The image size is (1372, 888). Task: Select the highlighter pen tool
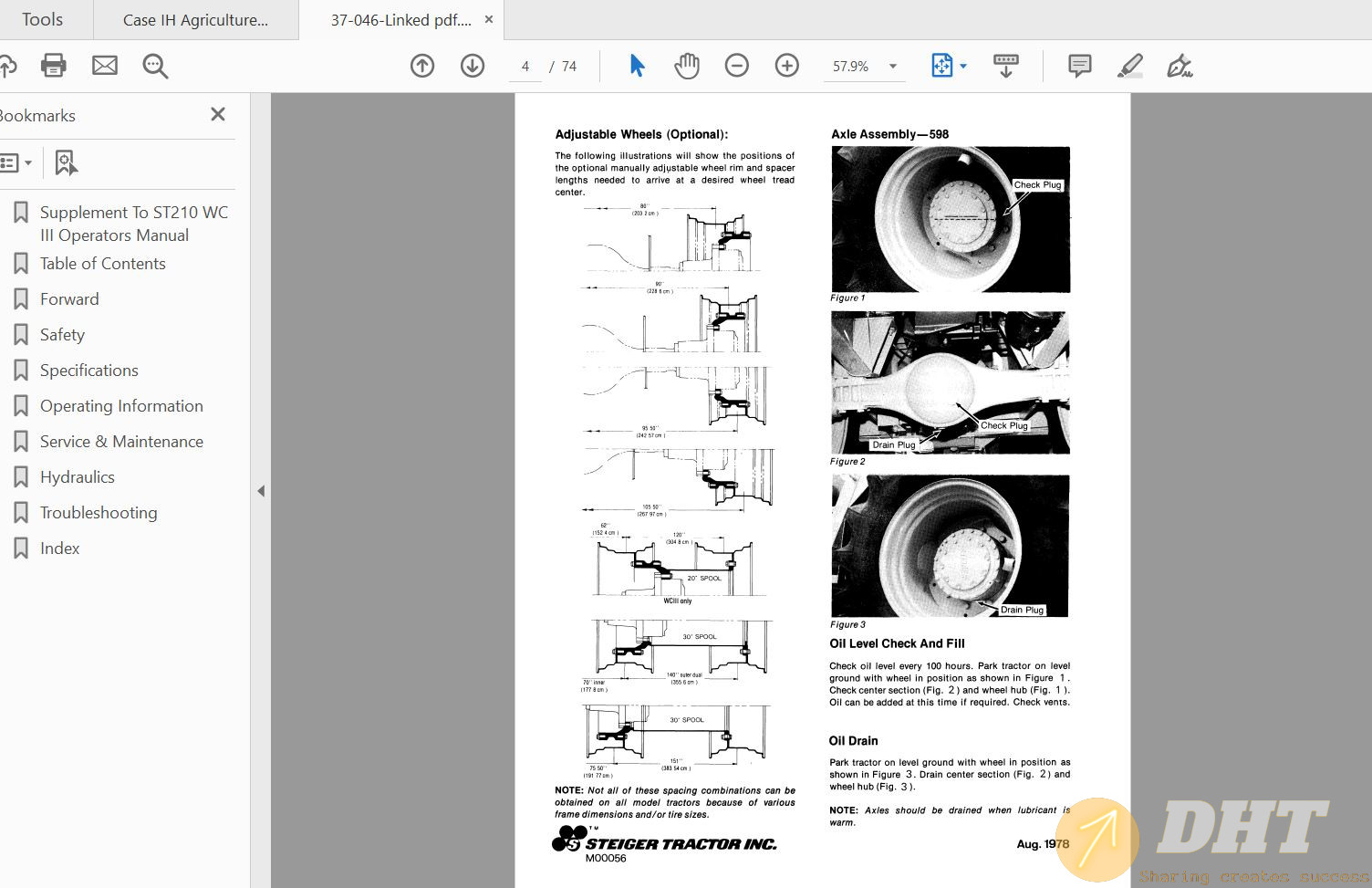click(1130, 66)
